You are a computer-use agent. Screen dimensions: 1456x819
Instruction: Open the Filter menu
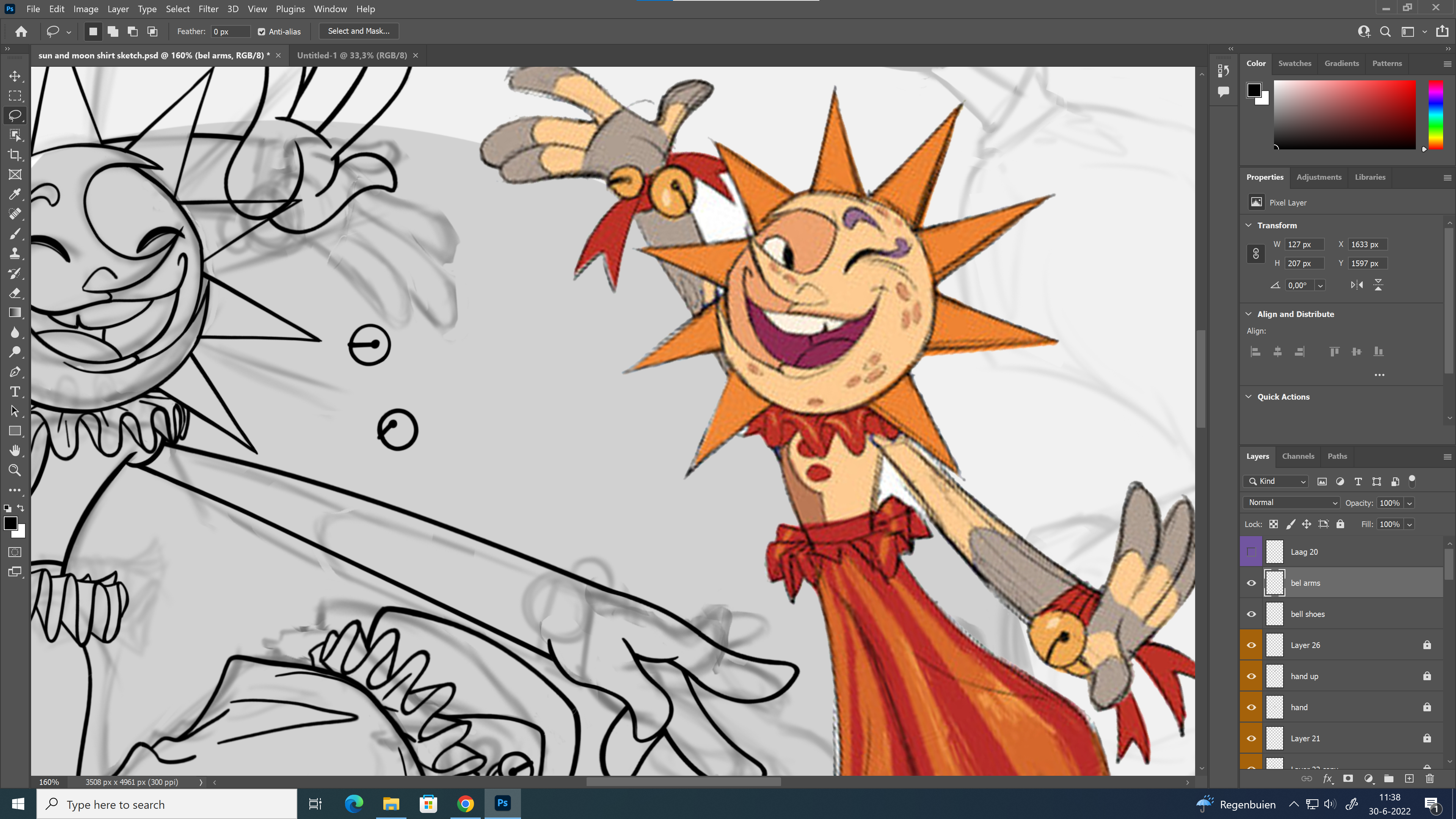(208, 9)
